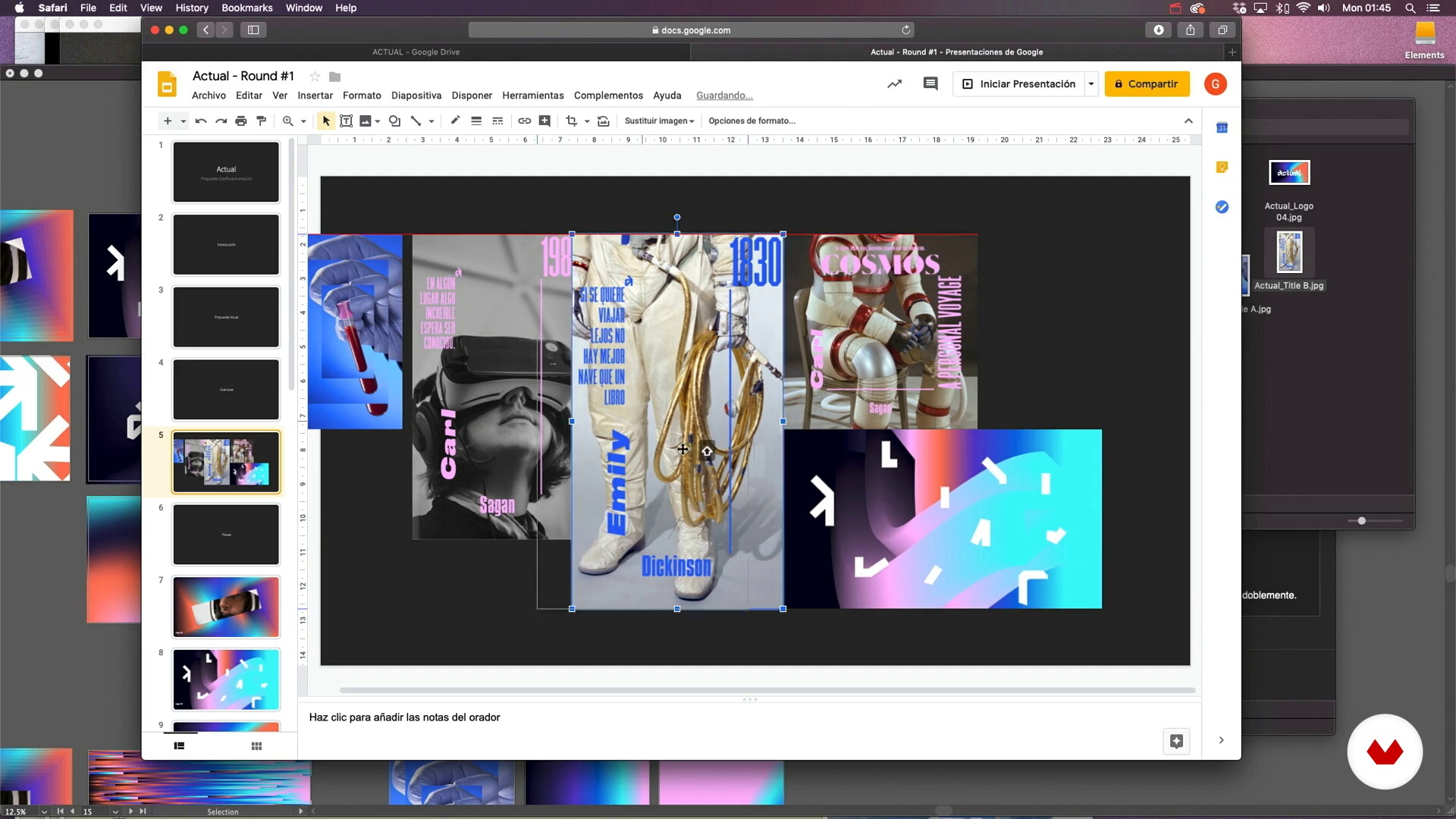The image size is (1456, 819).
Task: Select slide 7 thumbnail
Action: click(x=226, y=607)
